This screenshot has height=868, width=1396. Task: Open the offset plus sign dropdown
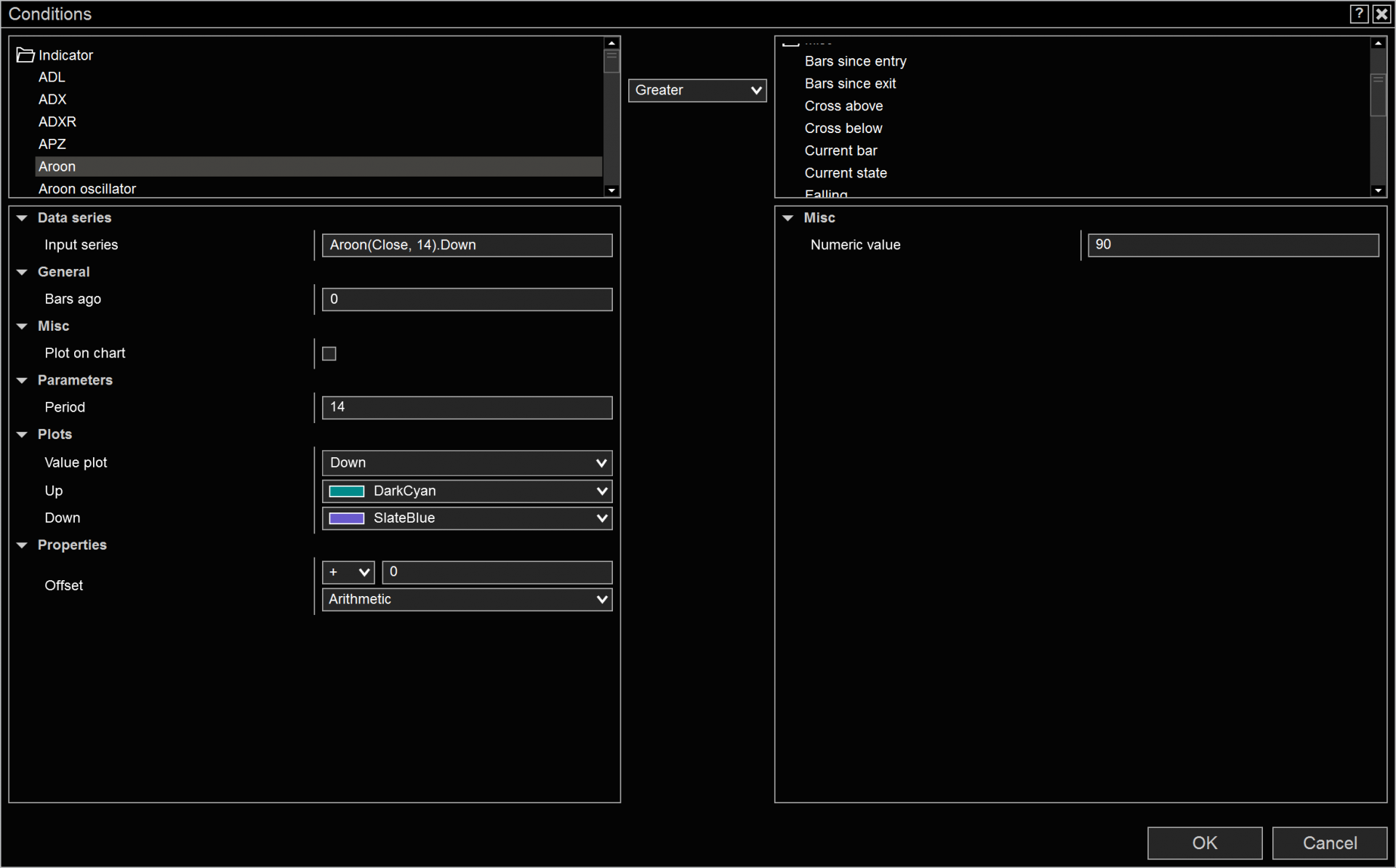pos(348,572)
